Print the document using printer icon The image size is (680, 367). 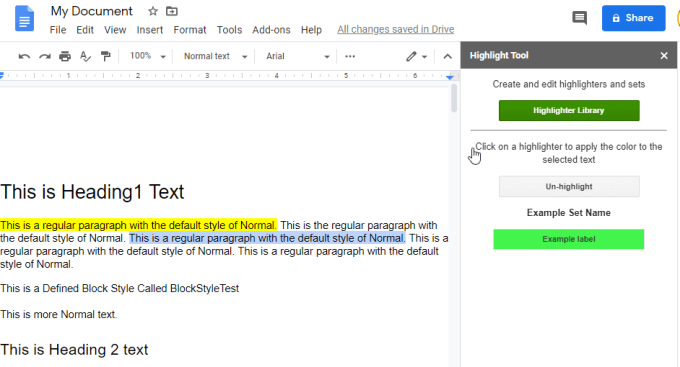coord(65,56)
